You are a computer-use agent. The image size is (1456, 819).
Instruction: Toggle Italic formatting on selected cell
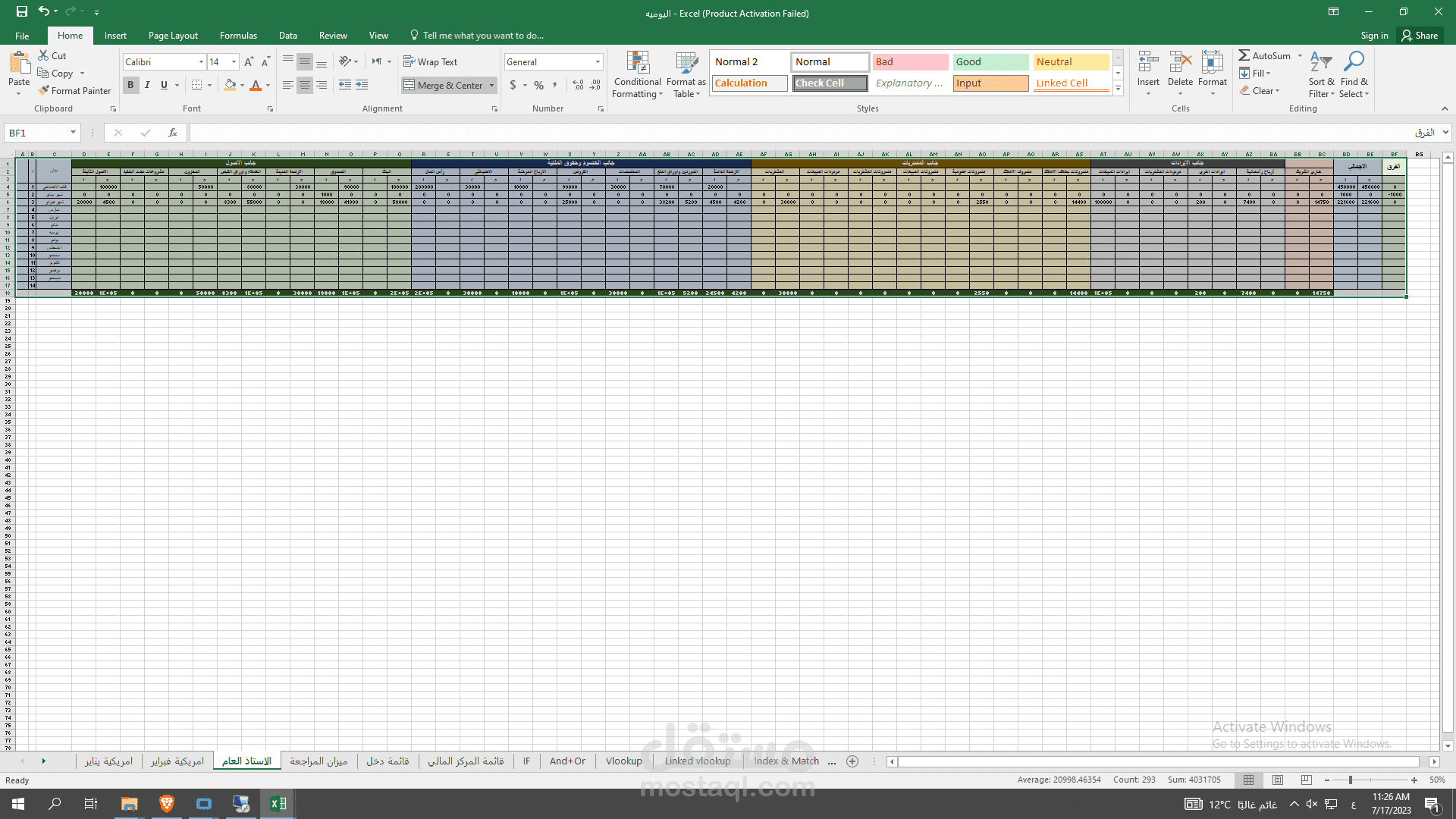click(147, 84)
